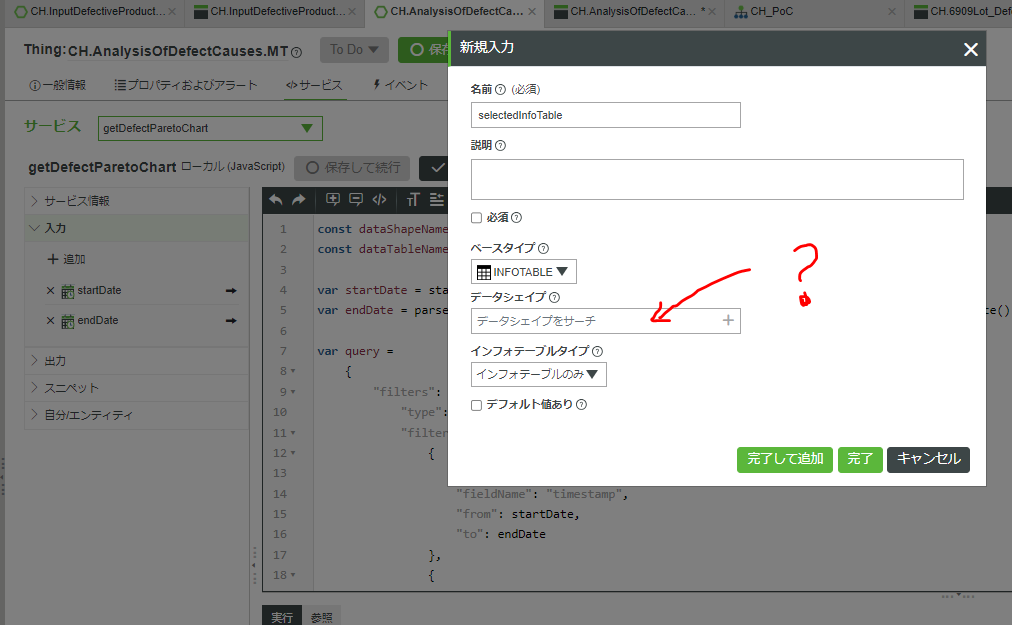The image size is (1012, 625).
Task: Select the remove comment bubble icon
Action: coord(356,200)
